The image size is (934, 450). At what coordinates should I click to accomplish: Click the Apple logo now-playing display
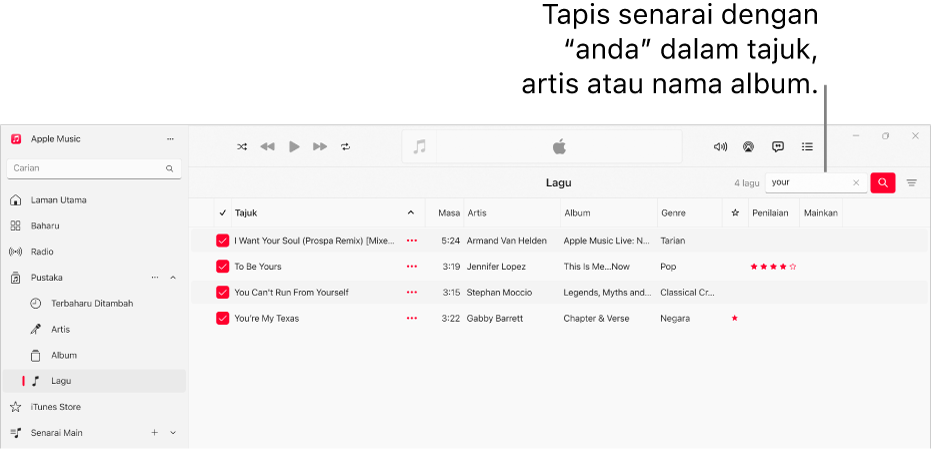pos(559,147)
